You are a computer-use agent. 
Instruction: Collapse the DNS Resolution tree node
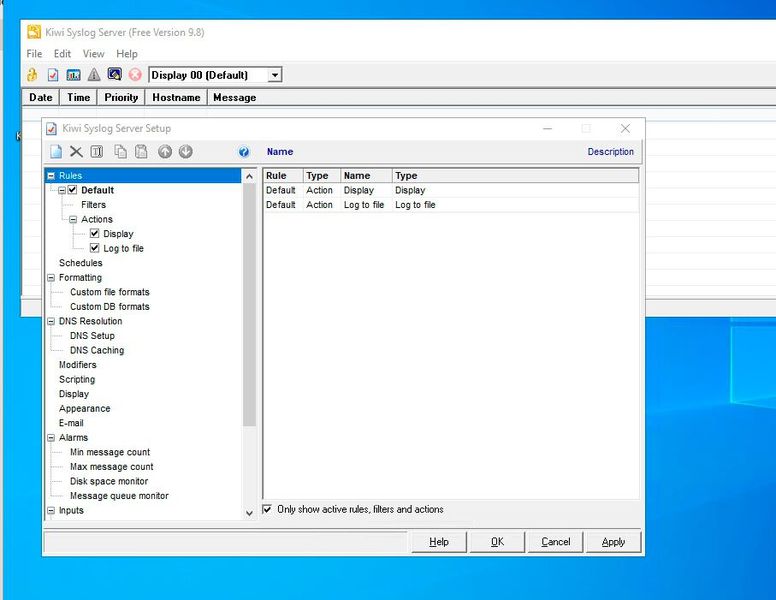51,321
